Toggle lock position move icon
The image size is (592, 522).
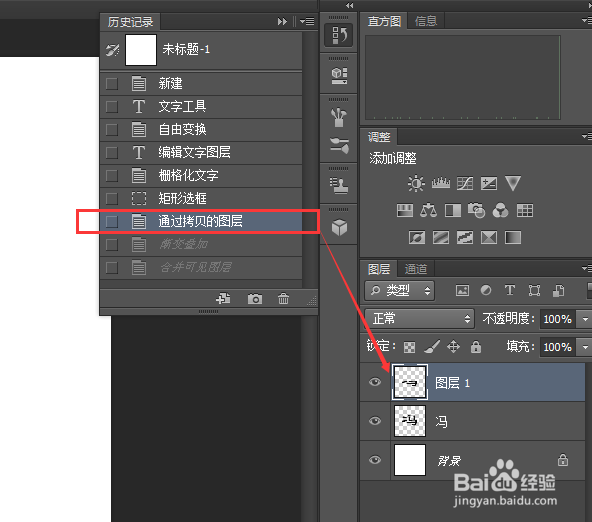453,346
